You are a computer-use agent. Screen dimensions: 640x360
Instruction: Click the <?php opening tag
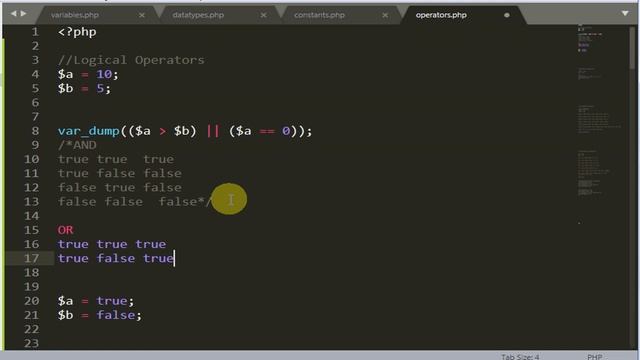point(77,32)
